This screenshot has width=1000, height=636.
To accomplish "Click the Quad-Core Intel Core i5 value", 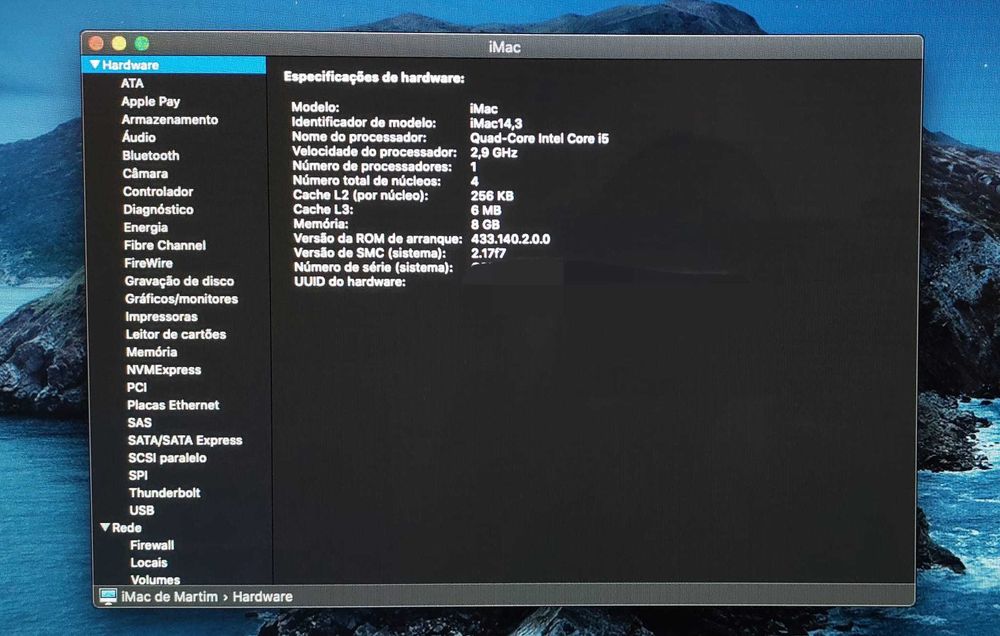I will point(540,138).
